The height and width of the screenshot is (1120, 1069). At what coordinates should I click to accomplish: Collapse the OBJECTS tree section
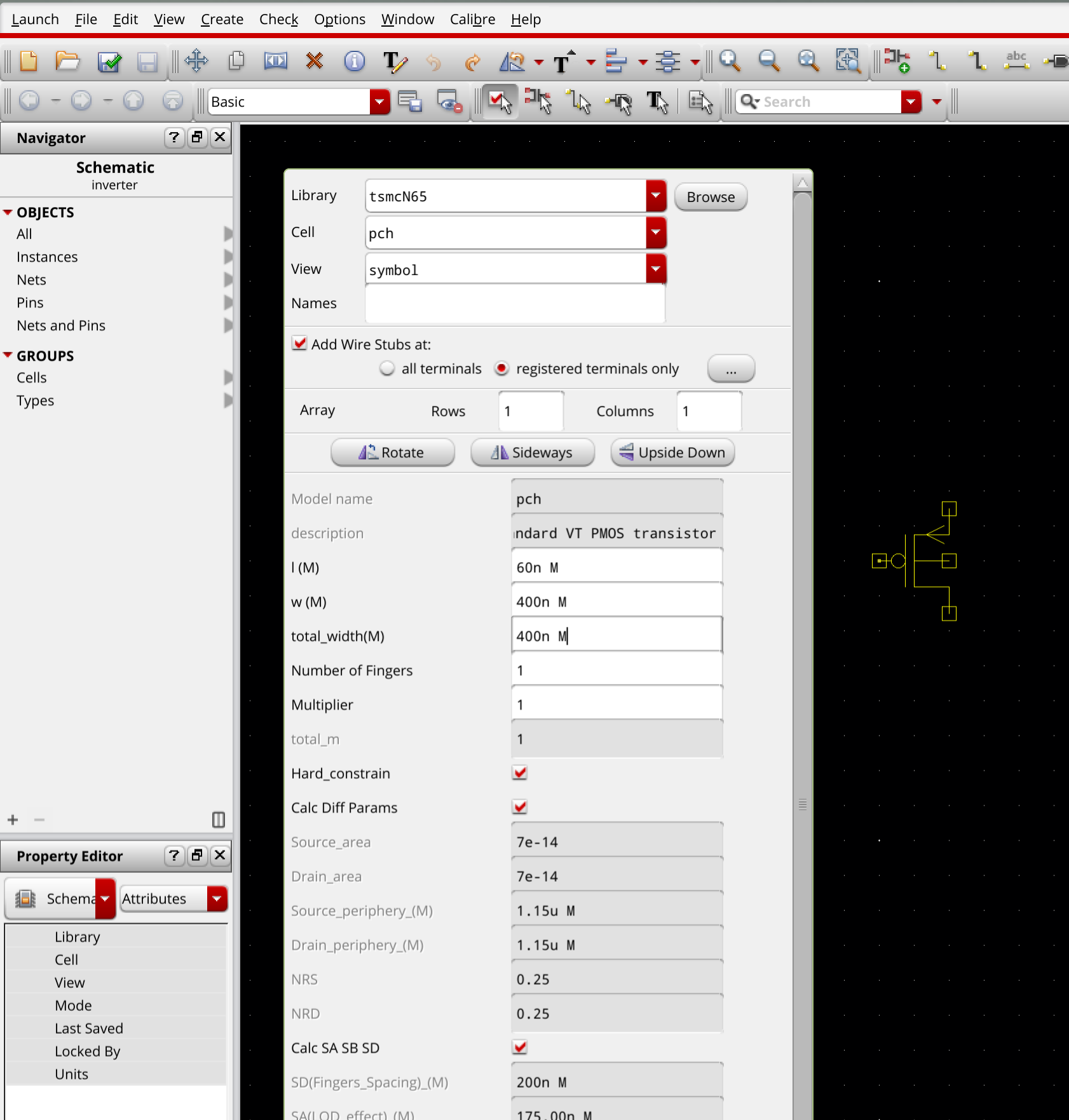(8, 212)
